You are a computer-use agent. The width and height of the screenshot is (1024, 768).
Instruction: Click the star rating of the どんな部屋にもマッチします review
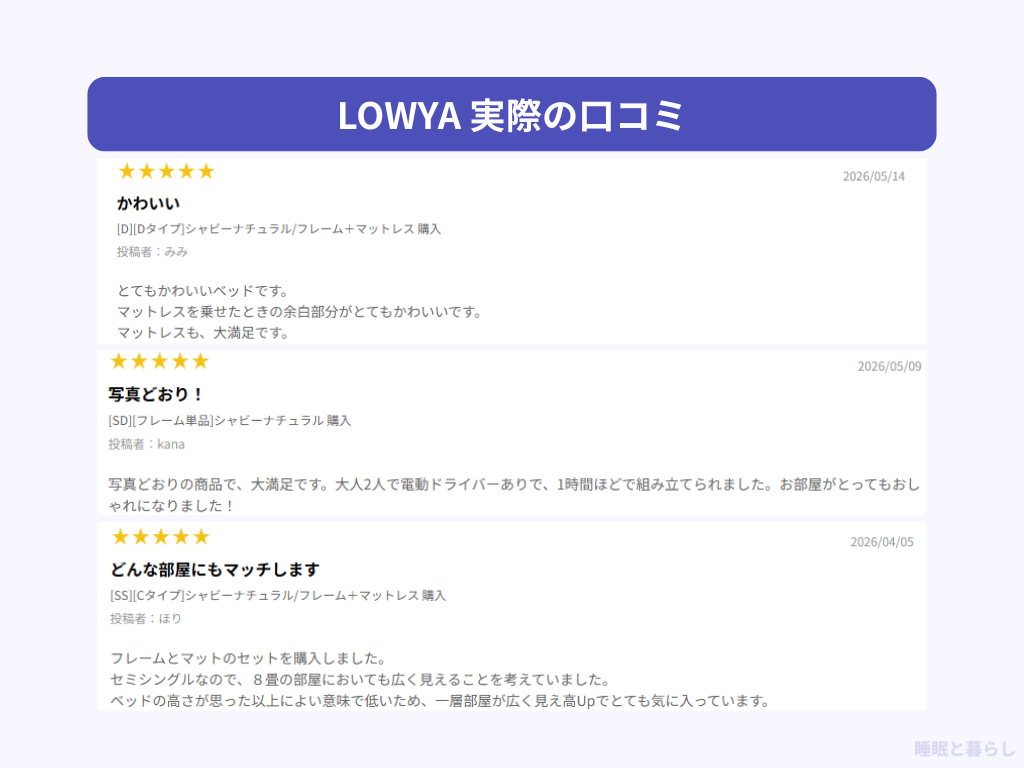tap(160, 537)
